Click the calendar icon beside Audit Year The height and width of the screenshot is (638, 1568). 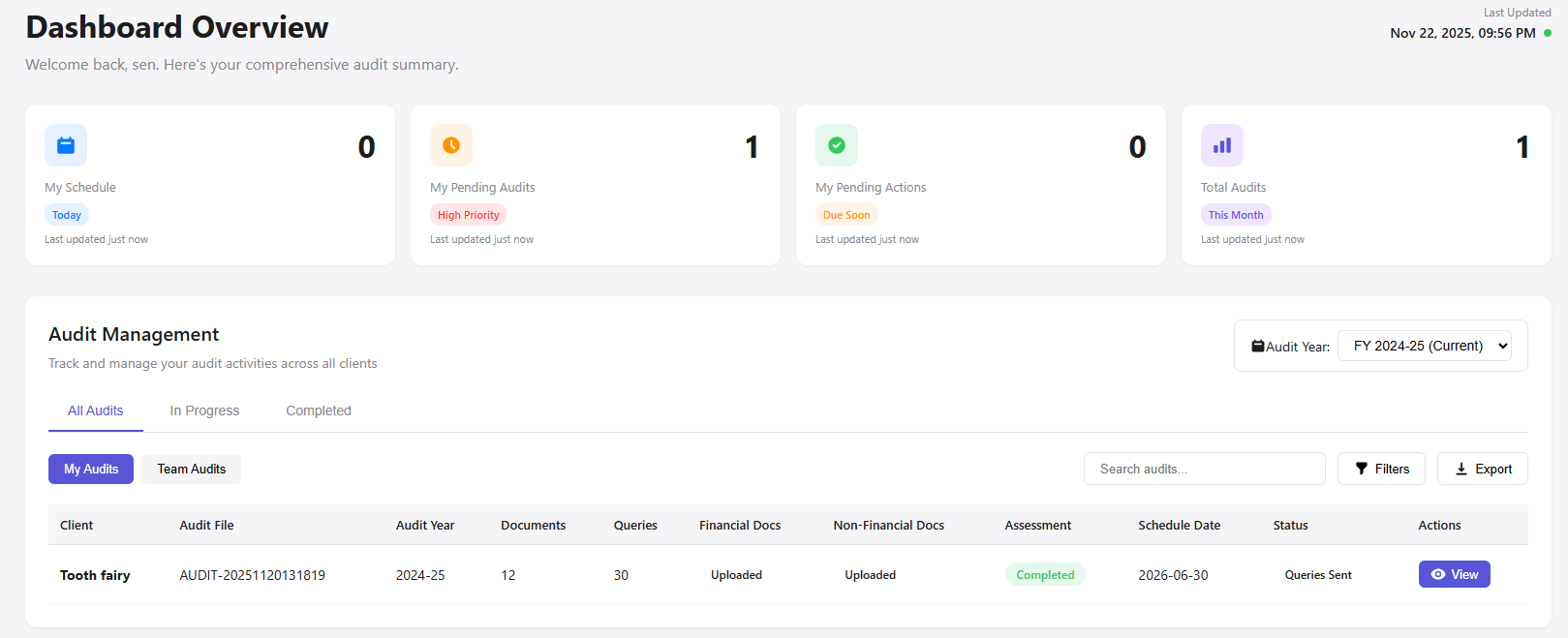pyautogui.click(x=1257, y=346)
